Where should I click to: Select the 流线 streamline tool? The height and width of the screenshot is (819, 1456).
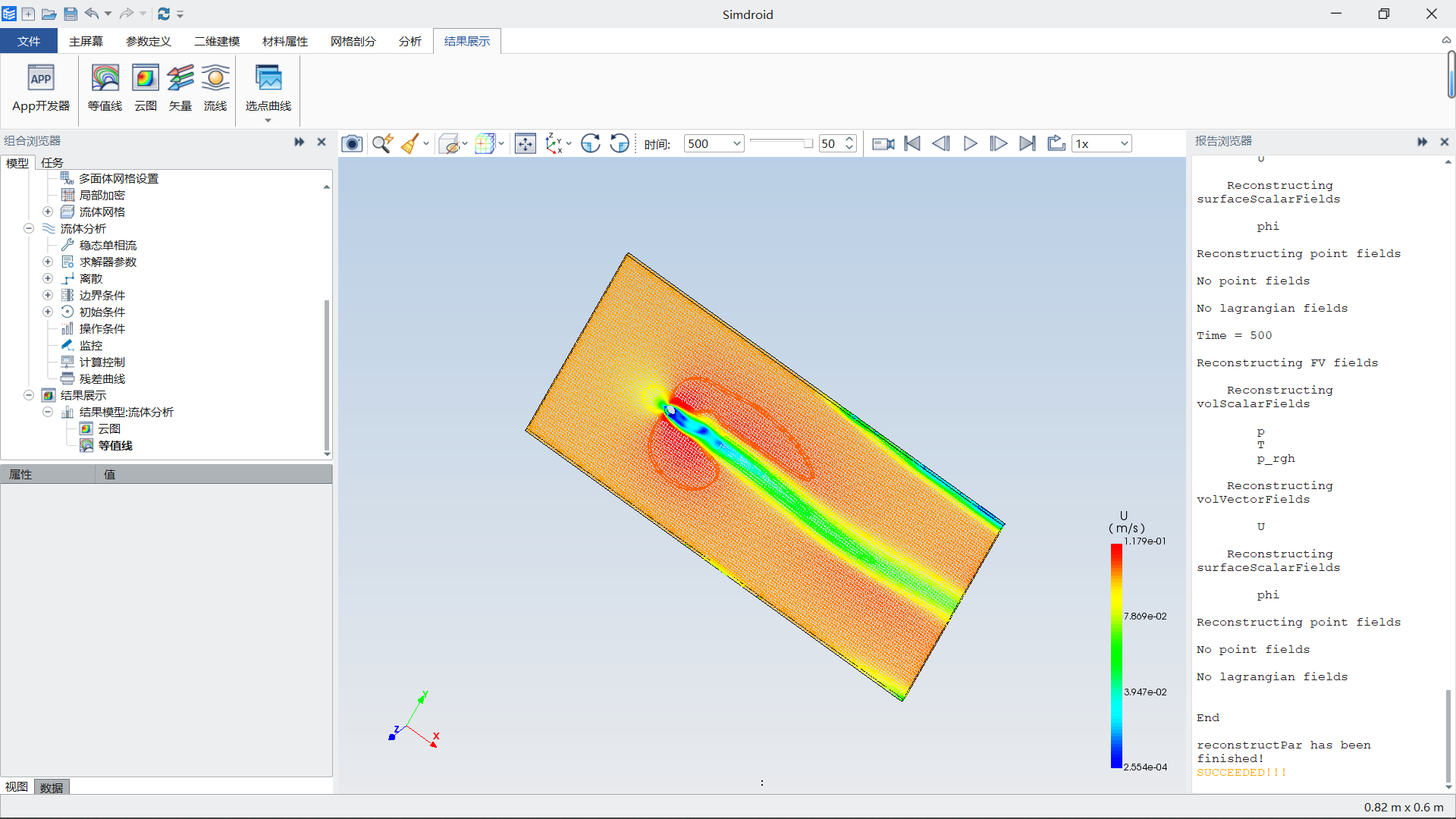[215, 89]
